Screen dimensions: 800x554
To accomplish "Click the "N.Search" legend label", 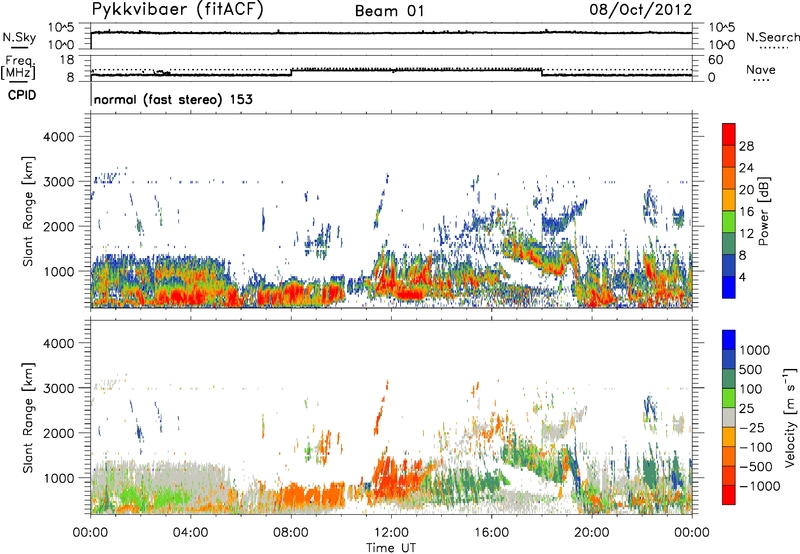I will tap(772, 37).
